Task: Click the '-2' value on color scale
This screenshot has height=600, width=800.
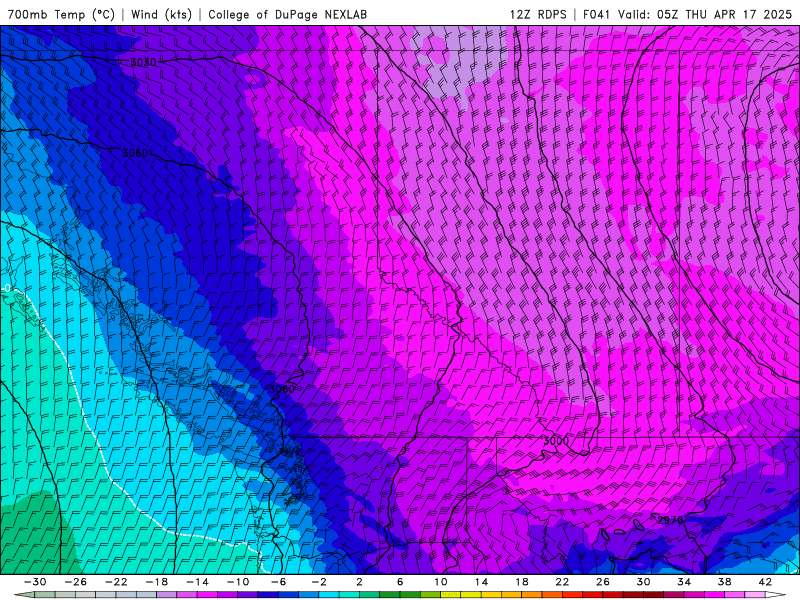Action: [x=319, y=582]
